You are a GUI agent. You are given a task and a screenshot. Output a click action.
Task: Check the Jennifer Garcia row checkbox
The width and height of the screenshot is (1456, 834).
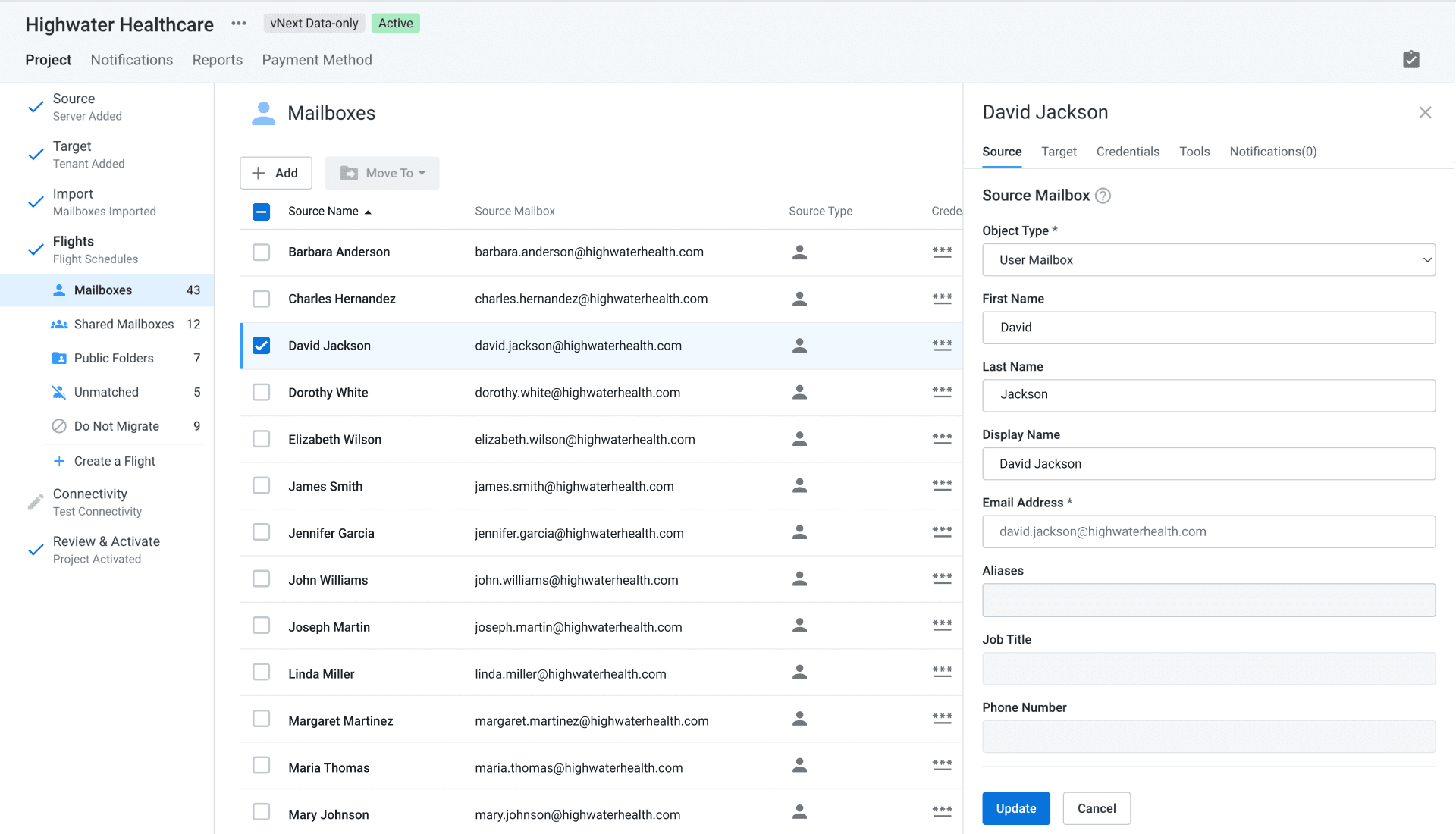(x=261, y=532)
